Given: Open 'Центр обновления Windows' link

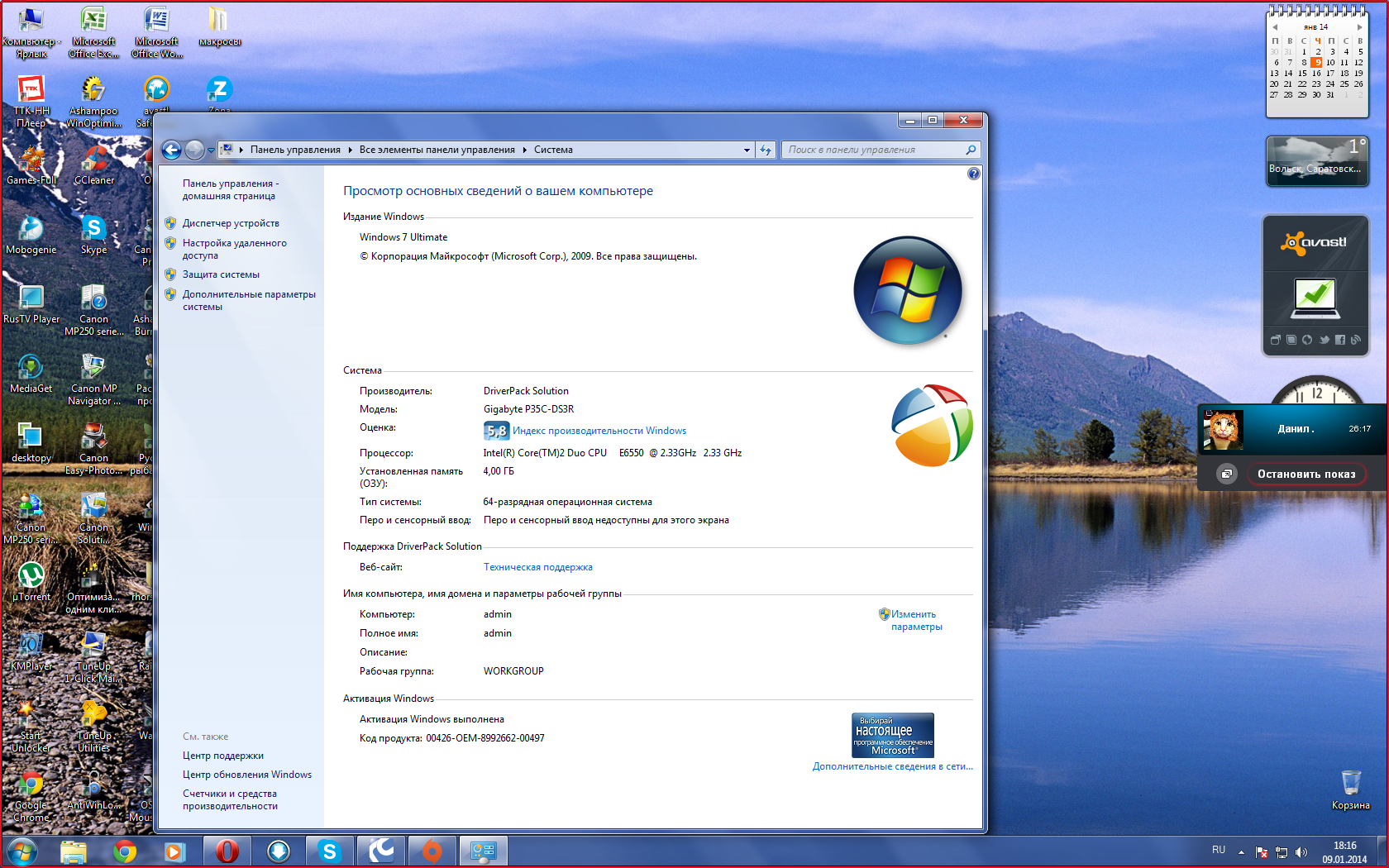Looking at the screenshot, I should pyautogui.click(x=247, y=775).
